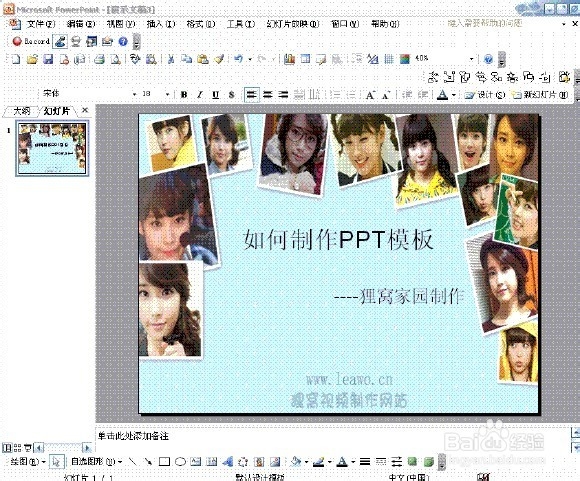This screenshot has width=580, height=481.
Task: Open the 格式 (Format) menu
Action: pos(200,24)
